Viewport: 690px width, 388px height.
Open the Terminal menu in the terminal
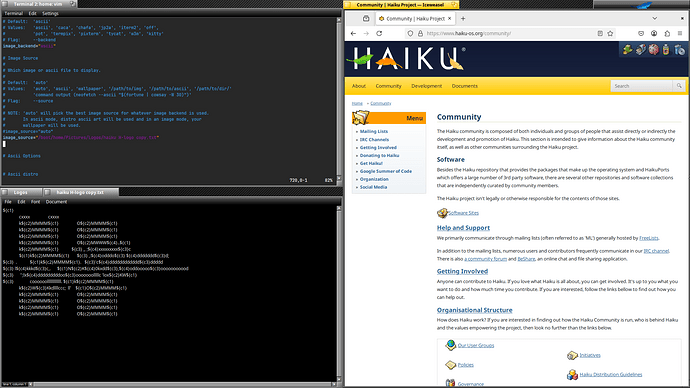(x=13, y=14)
